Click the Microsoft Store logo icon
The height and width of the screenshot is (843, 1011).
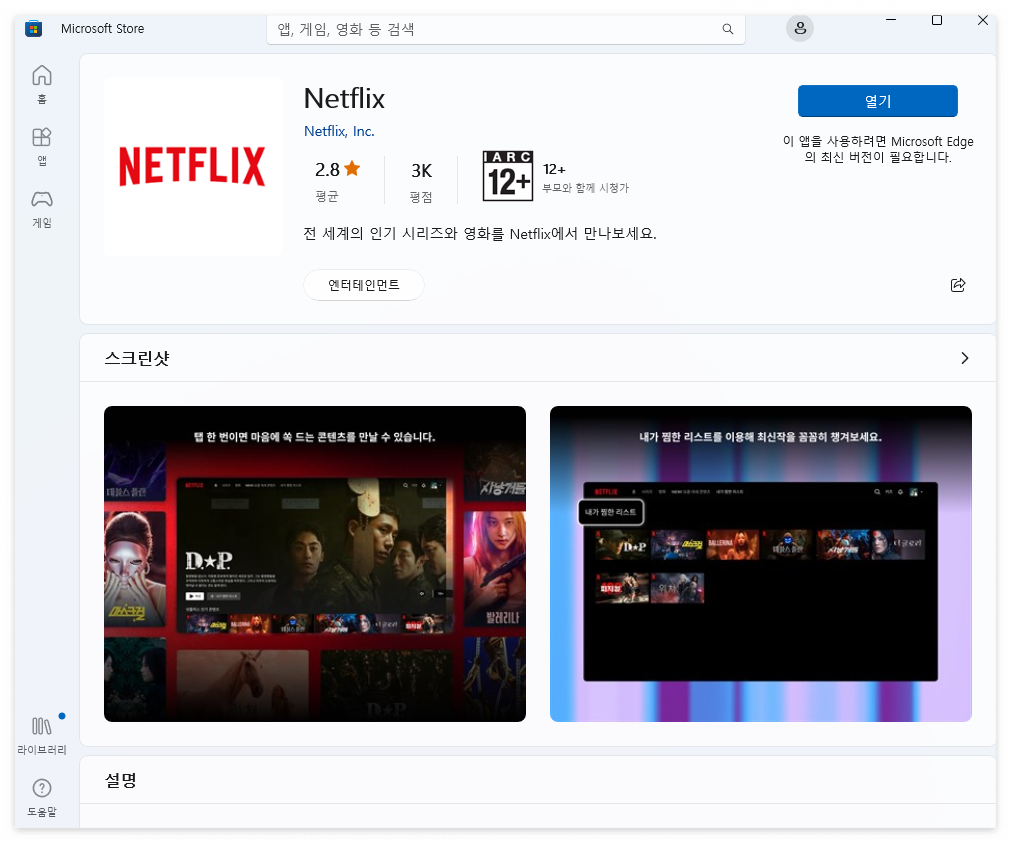(x=33, y=28)
